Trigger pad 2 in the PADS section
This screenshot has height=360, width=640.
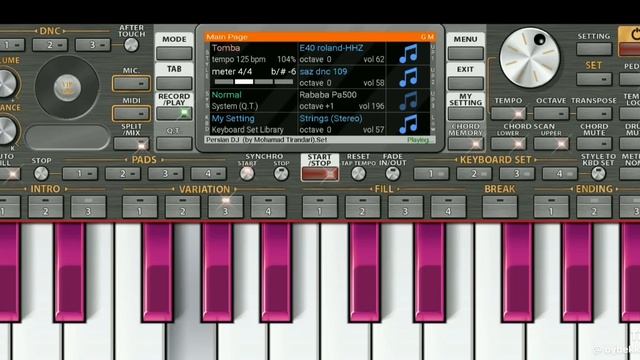123,174
